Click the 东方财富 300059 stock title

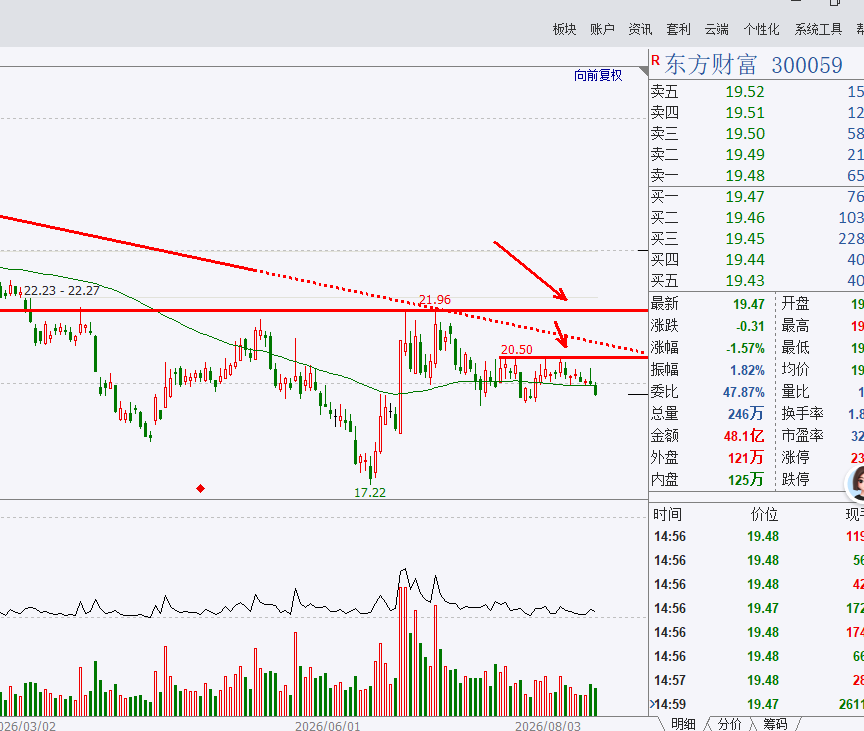click(753, 65)
